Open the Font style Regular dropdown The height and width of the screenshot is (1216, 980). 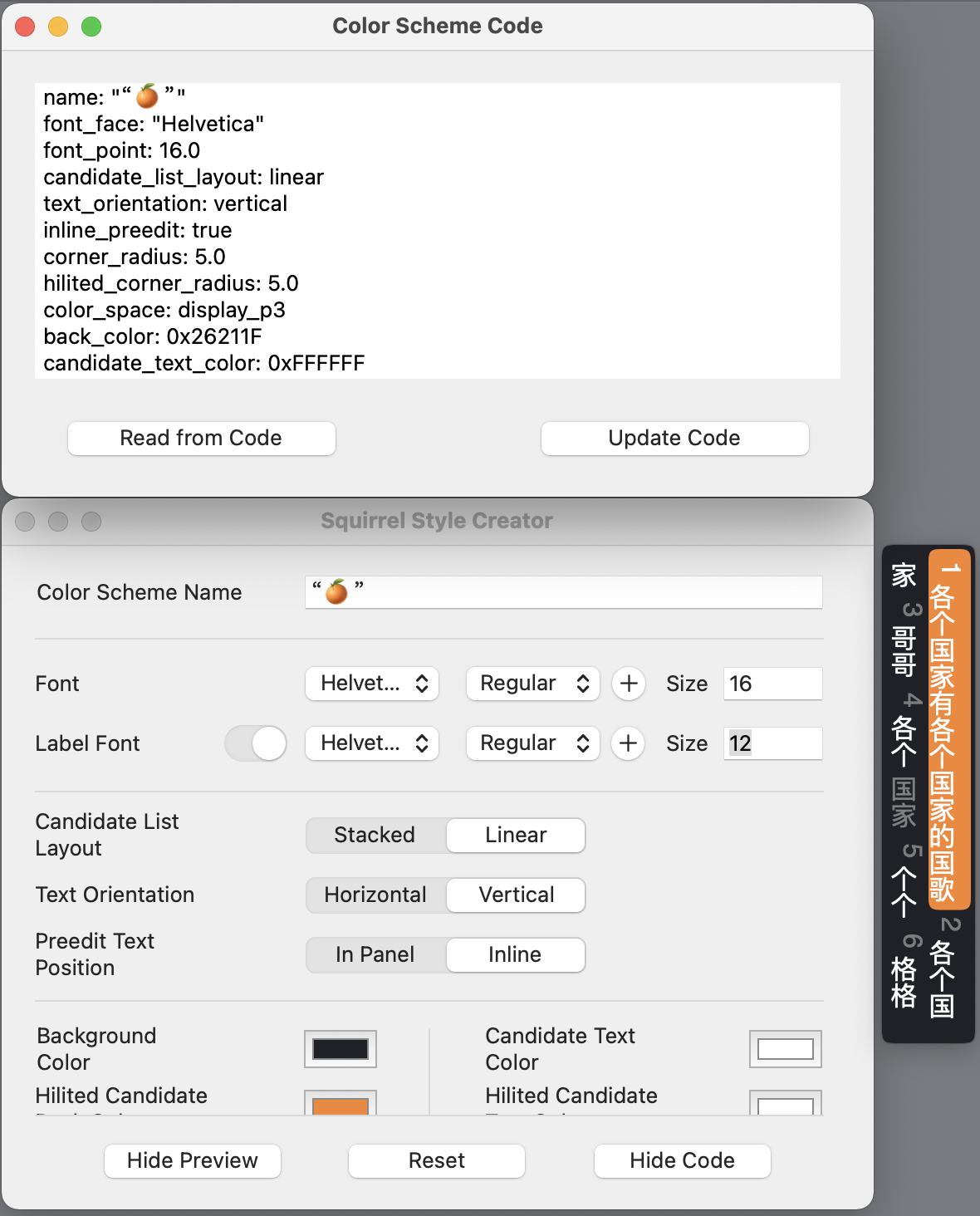coord(533,684)
